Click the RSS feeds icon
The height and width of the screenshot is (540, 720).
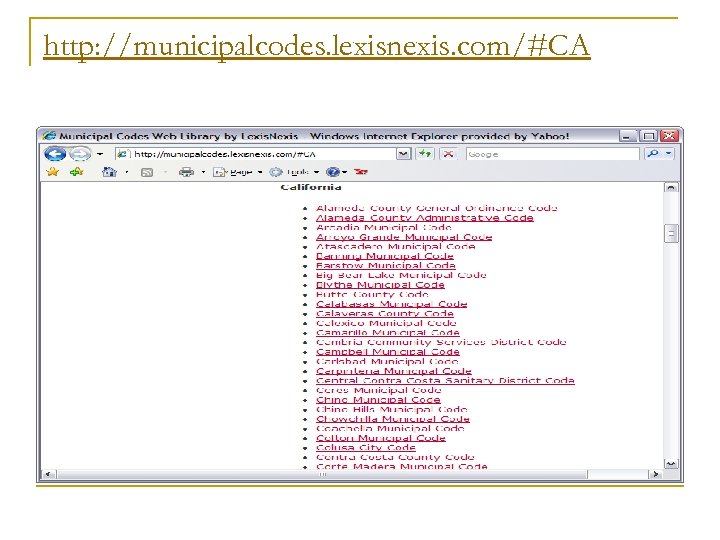pos(147,172)
